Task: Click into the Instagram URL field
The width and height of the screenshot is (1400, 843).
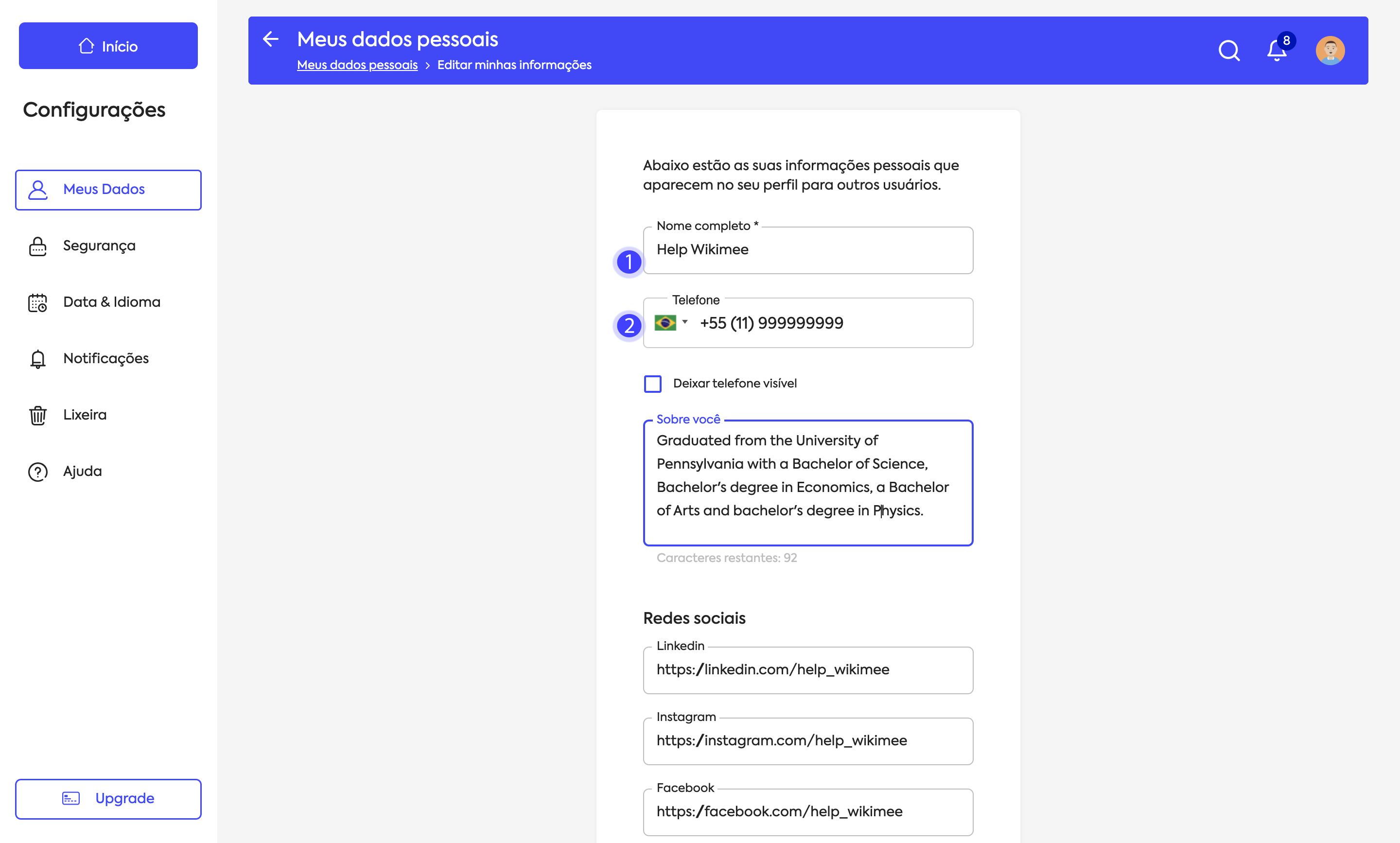Action: [x=807, y=741]
